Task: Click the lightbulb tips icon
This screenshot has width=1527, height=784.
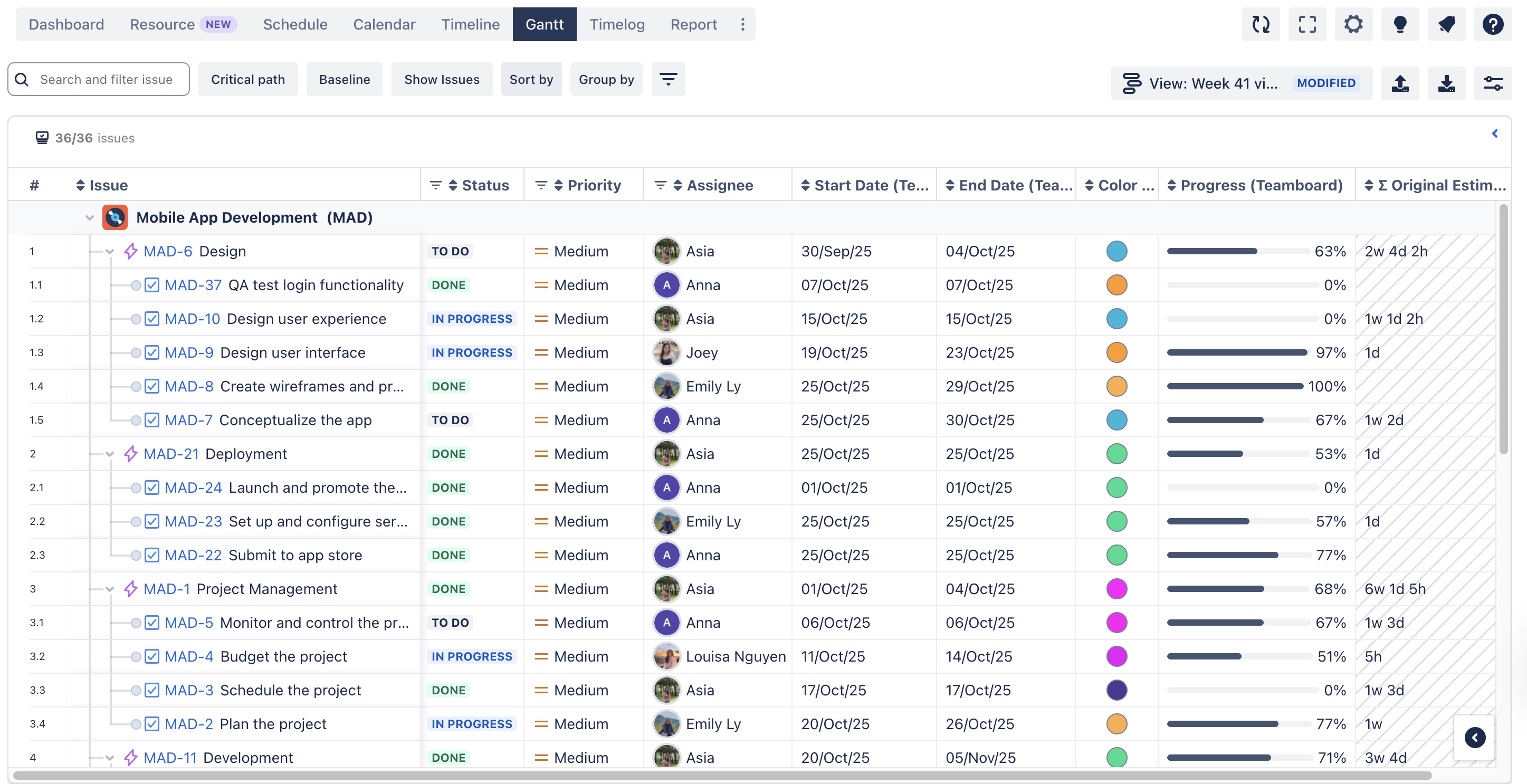Action: (1399, 24)
